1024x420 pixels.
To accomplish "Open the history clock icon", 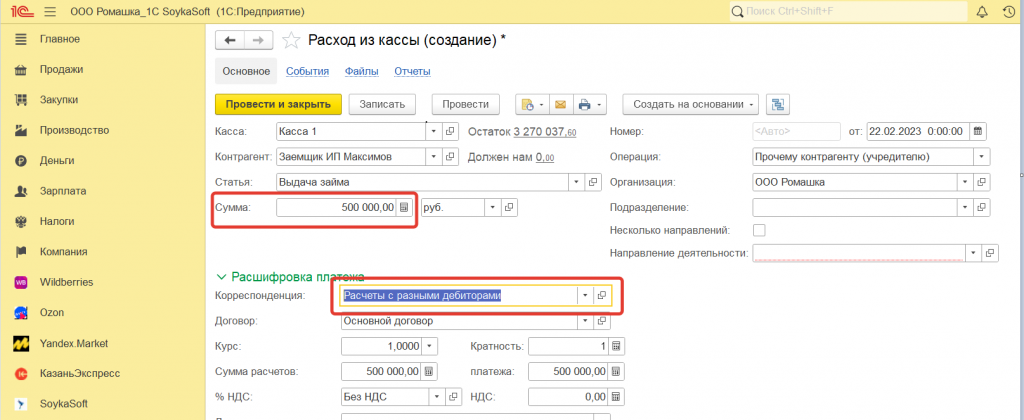I will (1008, 12).
